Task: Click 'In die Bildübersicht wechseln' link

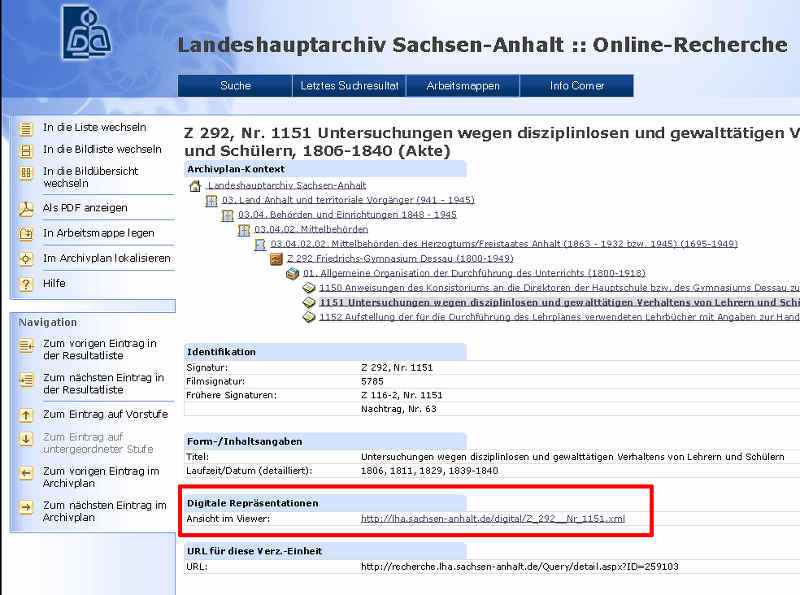Action: point(91,177)
